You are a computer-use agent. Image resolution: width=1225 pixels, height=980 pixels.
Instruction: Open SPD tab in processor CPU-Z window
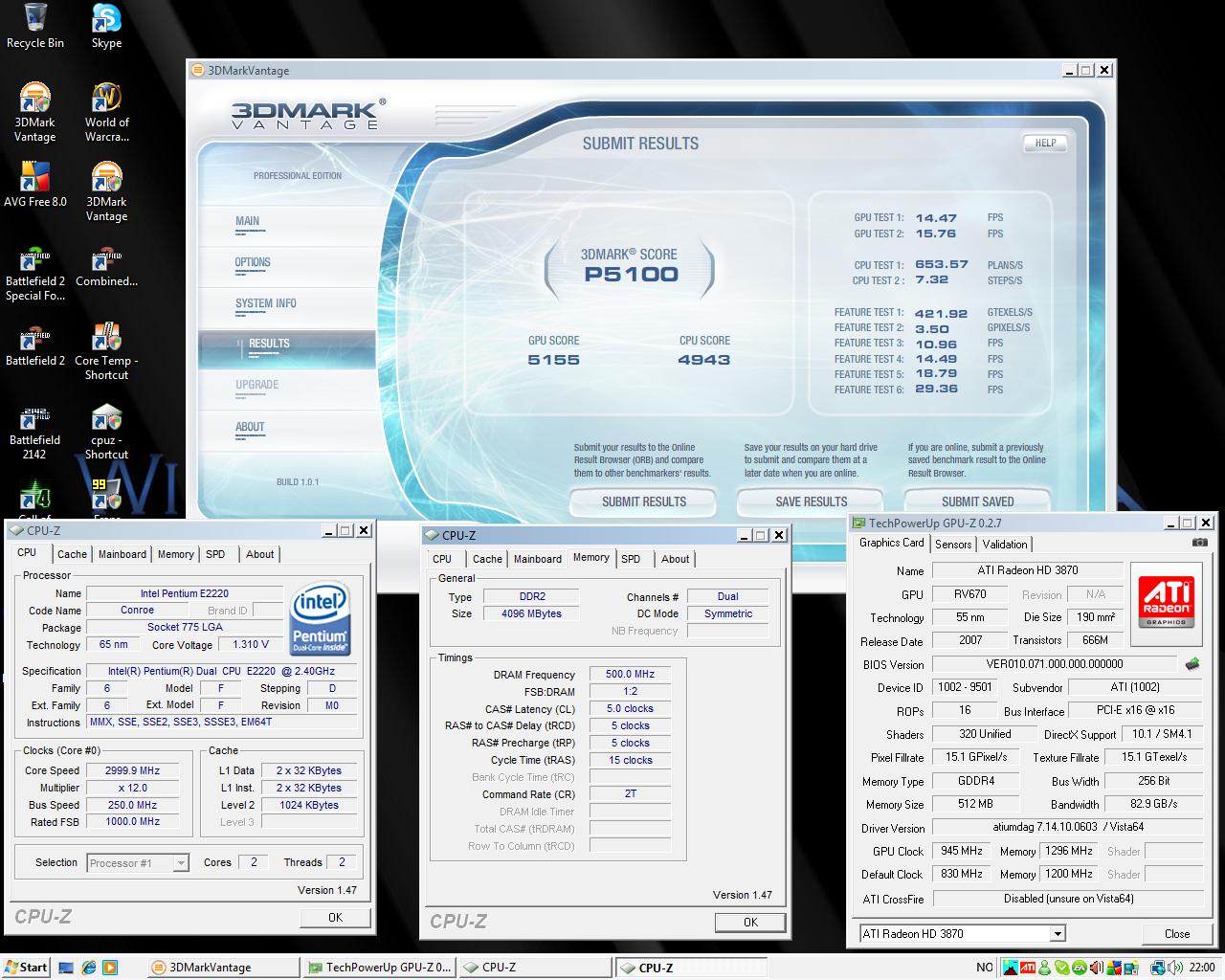click(x=215, y=554)
